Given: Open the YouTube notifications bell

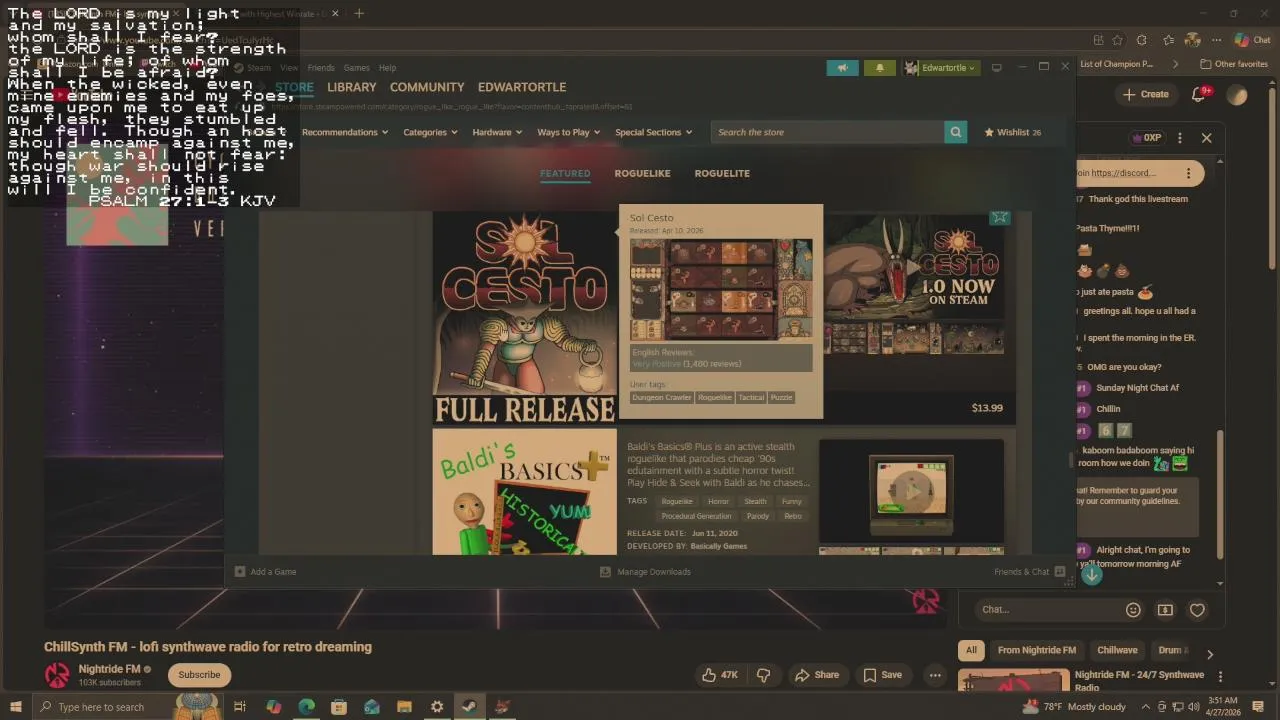Looking at the screenshot, I should (x=1200, y=94).
